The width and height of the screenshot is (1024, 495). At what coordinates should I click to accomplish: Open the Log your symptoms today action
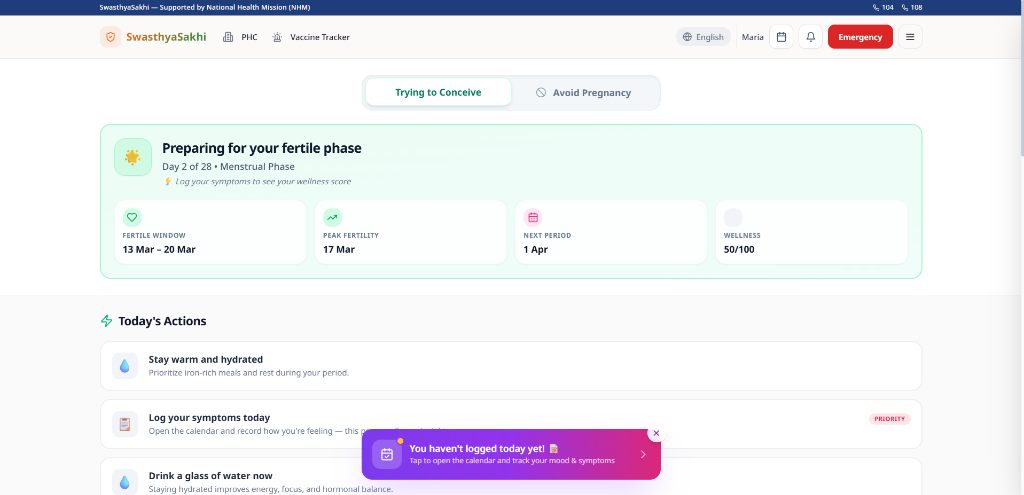[511, 424]
